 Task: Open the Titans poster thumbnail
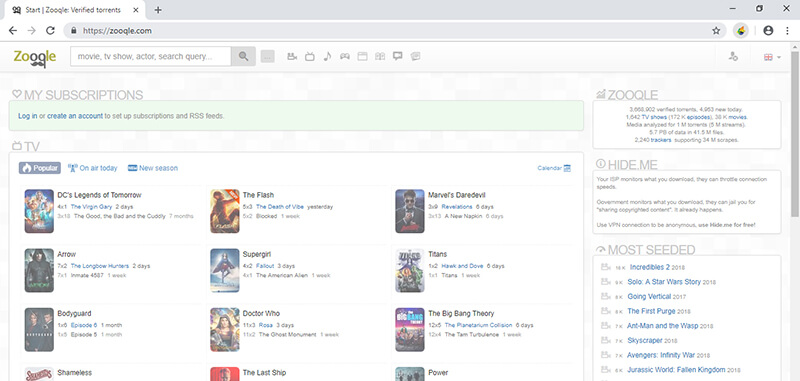(x=410, y=270)
